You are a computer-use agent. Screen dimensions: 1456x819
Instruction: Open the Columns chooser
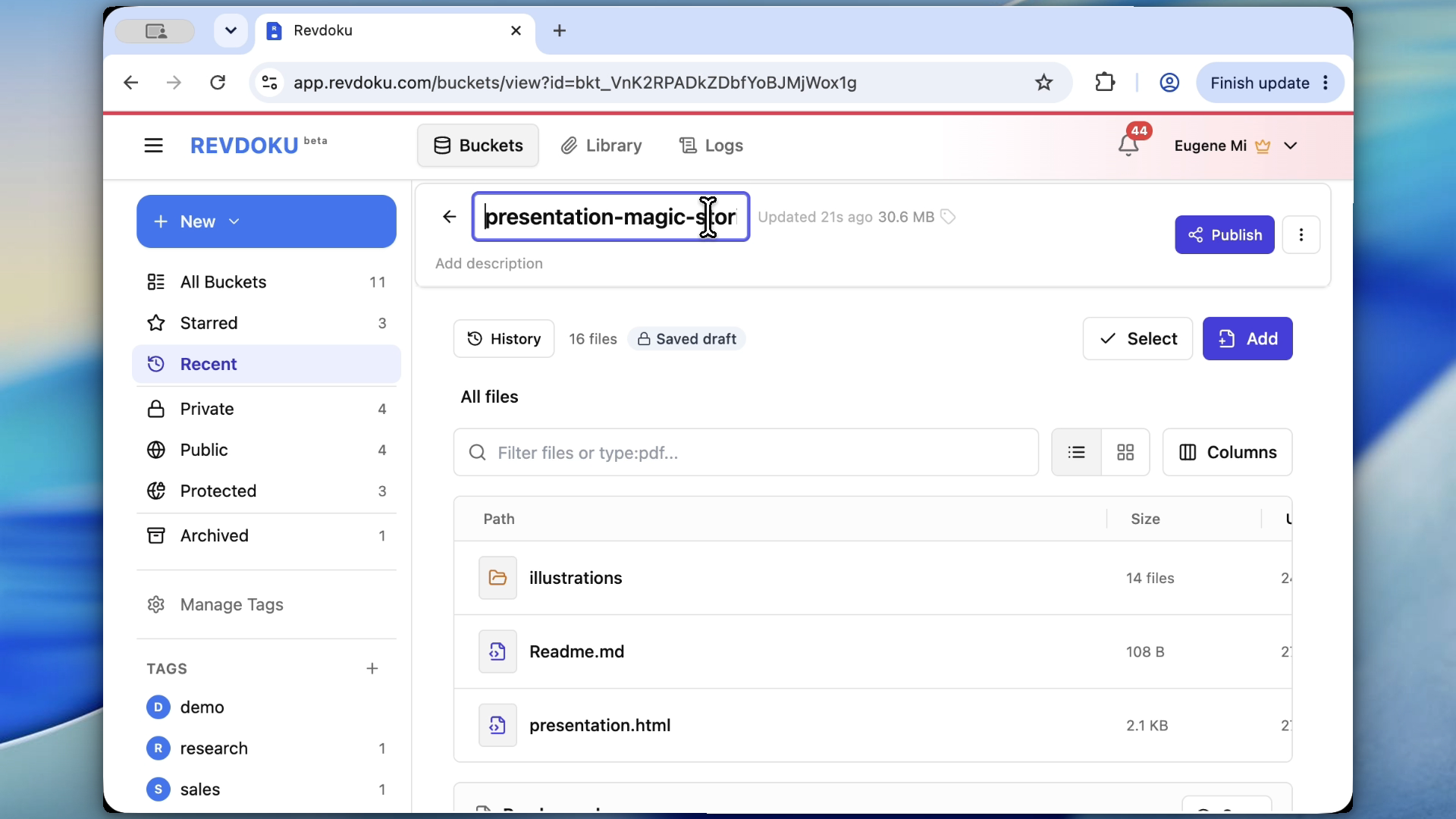1228,453
